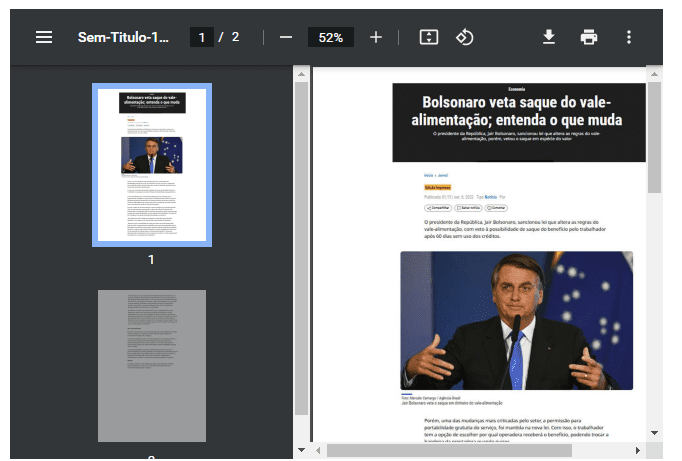The height and width of the screenshot is (461, 682).
Task: Toggle the sidebar with the hamburger menu icon
Action: click(x=44, y=37)
